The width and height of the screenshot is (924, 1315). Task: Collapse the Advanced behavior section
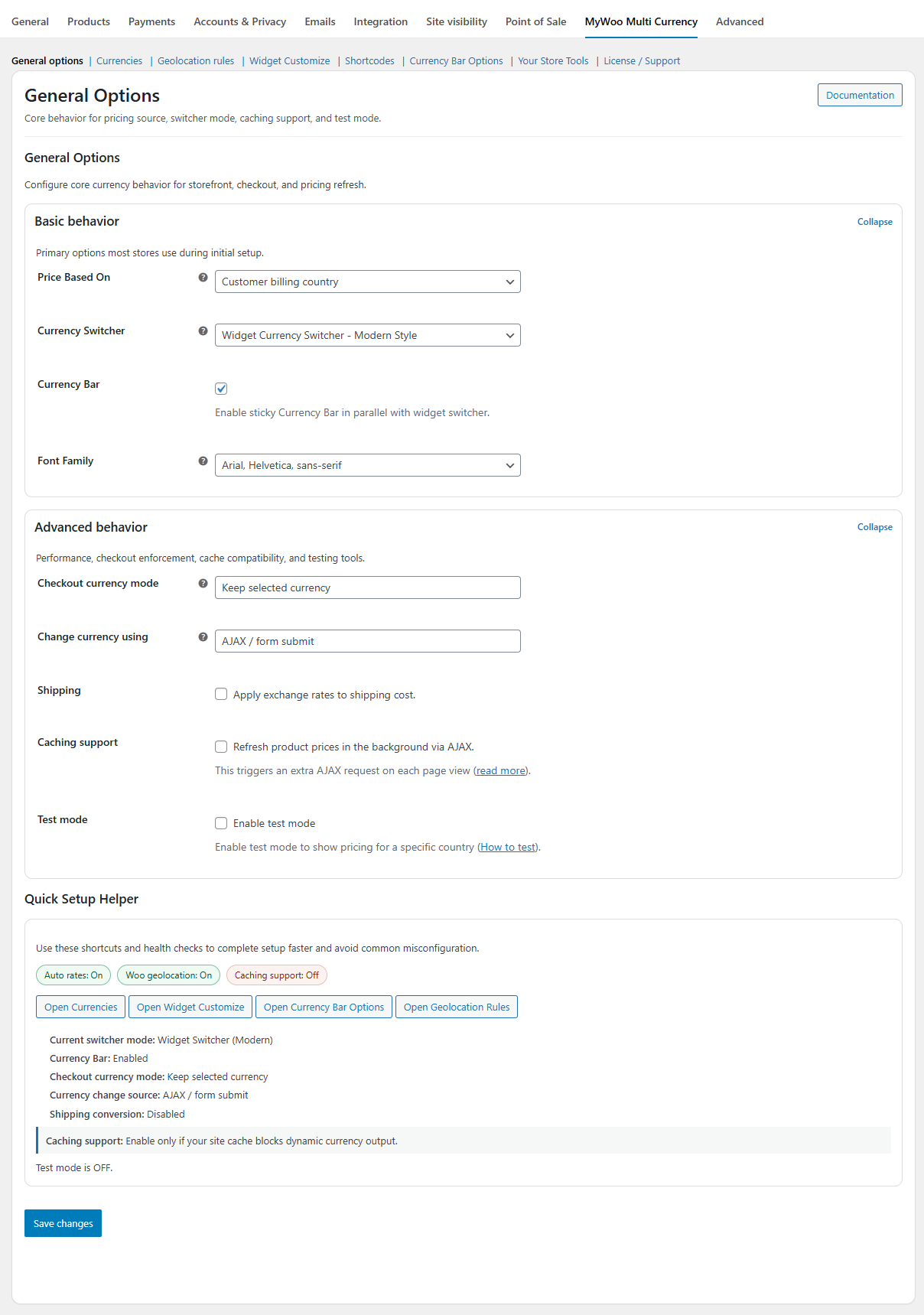874,527
